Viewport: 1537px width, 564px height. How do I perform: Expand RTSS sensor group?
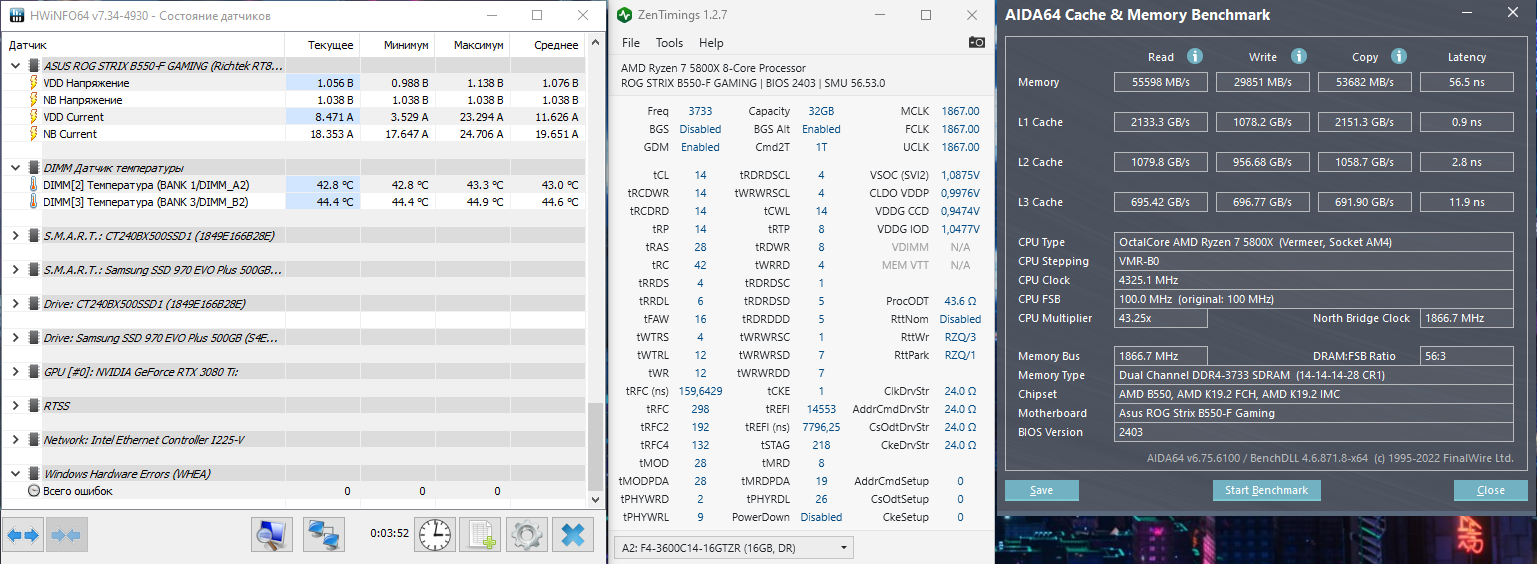click(x=14, y=406)
